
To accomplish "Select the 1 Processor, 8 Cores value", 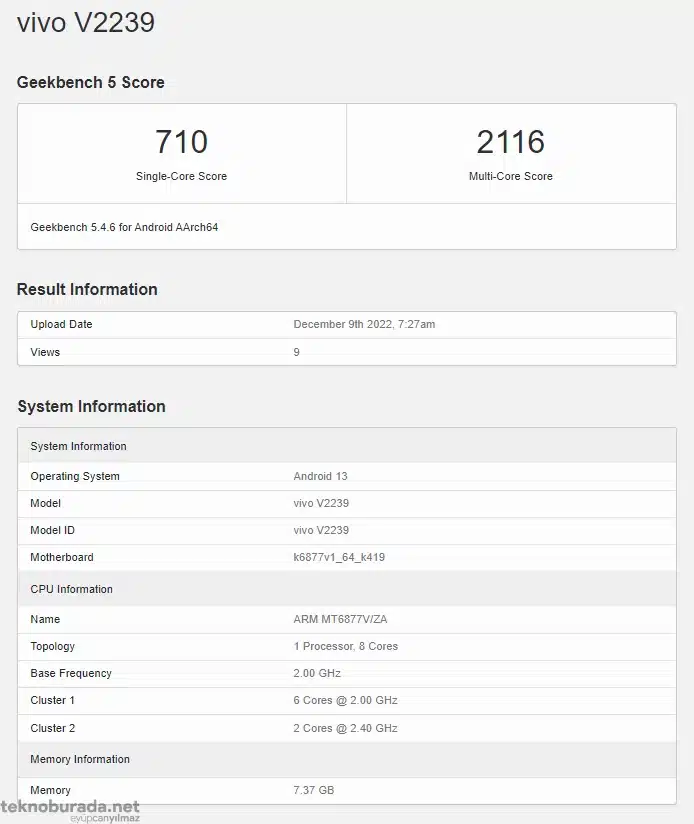I will coord(346,646).
